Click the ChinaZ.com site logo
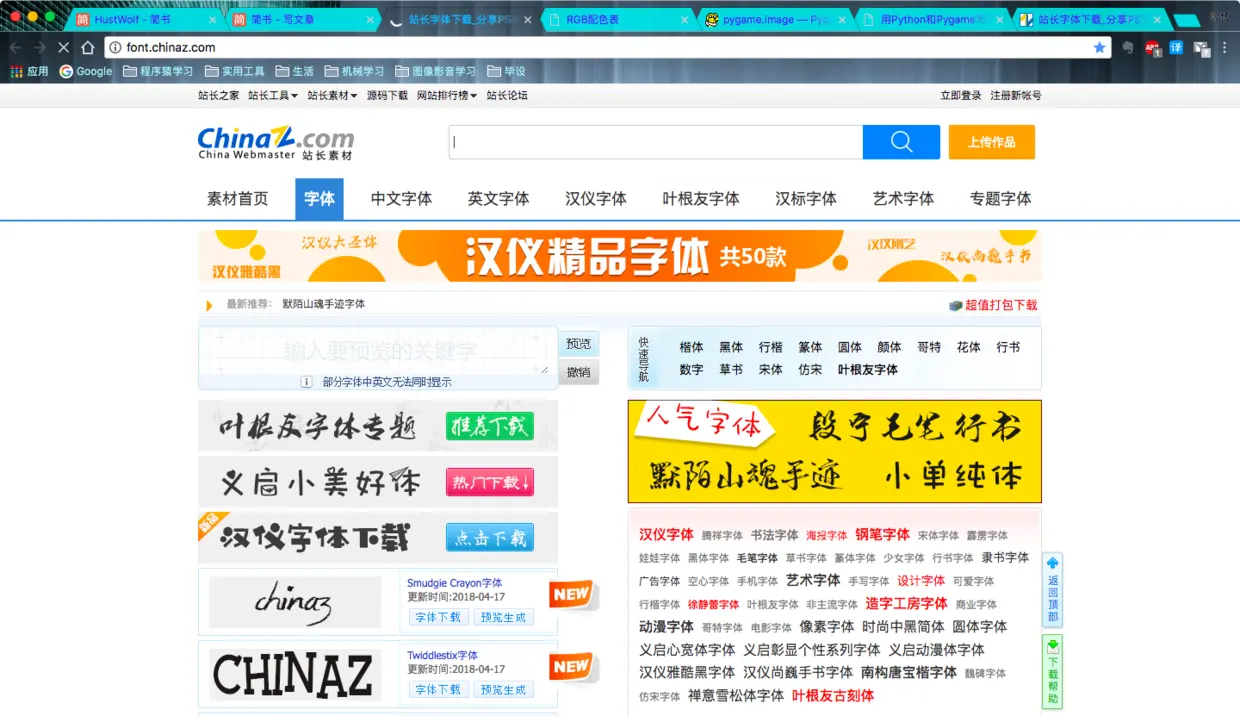 click(x=276, y=143)
